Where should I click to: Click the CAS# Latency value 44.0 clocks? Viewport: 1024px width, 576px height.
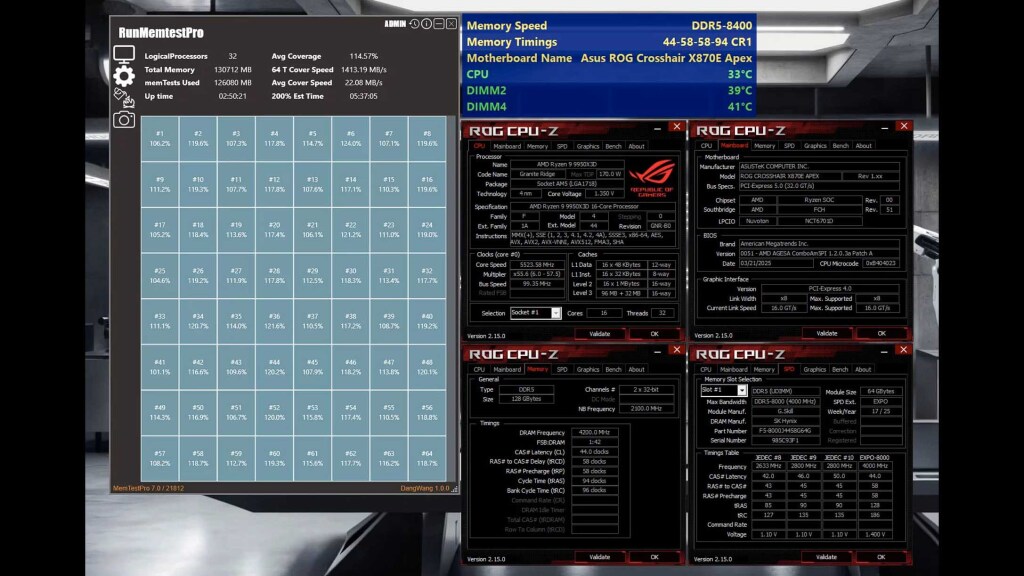[594, 452]
